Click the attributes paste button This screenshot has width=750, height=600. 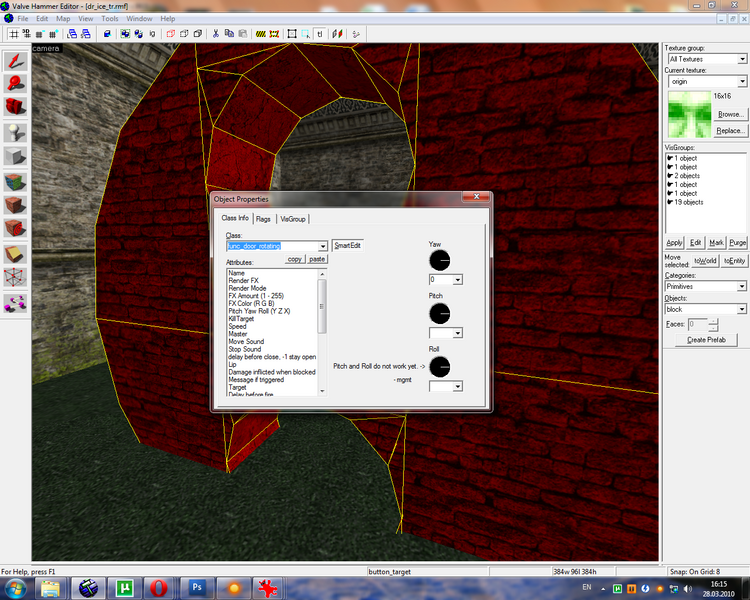click(x=317, y=259)
